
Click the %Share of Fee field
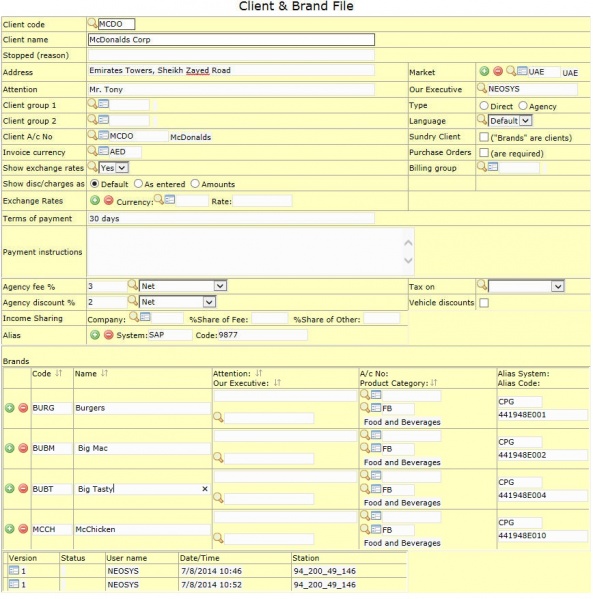pyautogui.click(x=269, y=319)
